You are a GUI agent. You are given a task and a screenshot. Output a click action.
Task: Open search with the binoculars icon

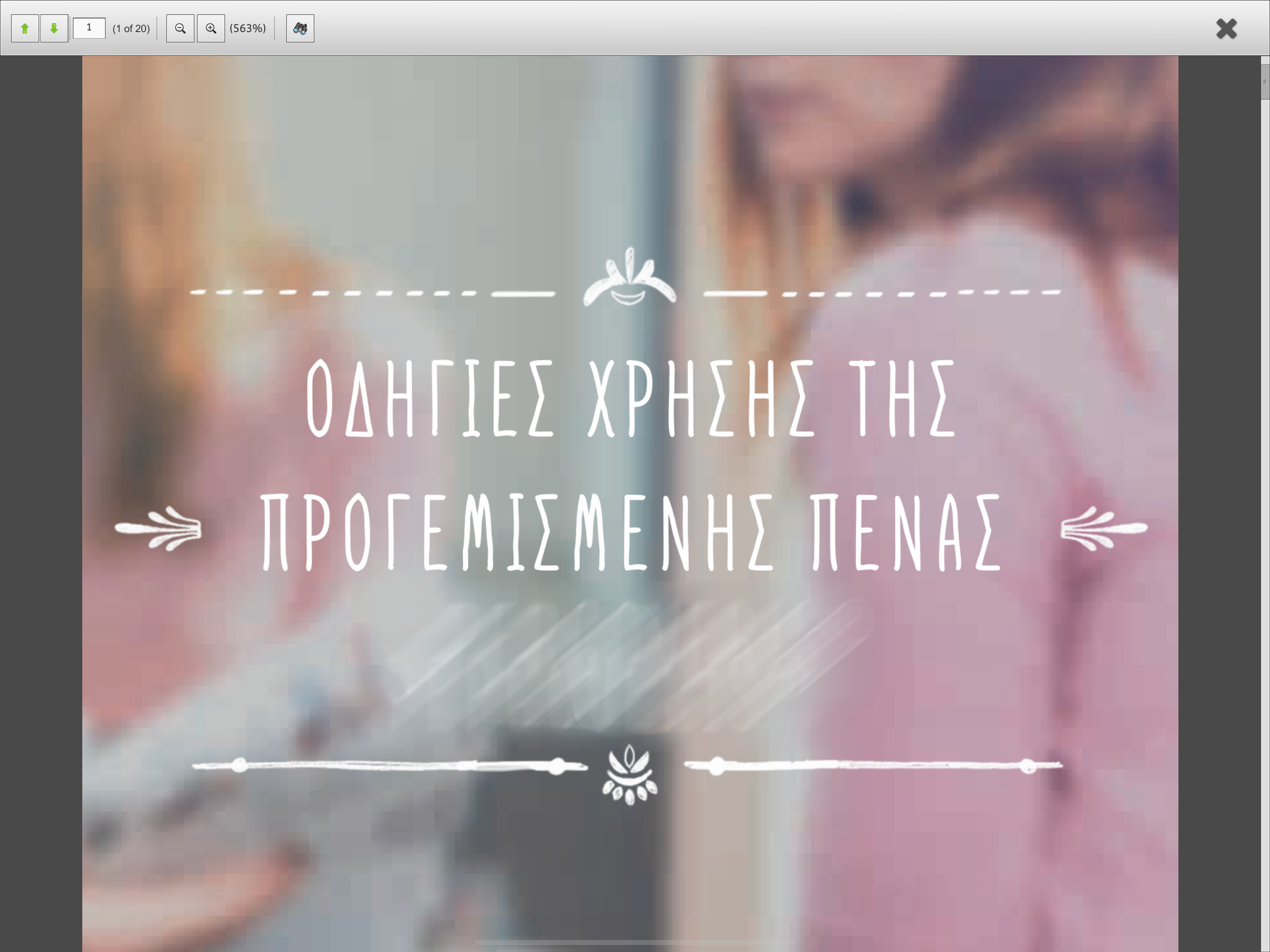coord(300,28)
